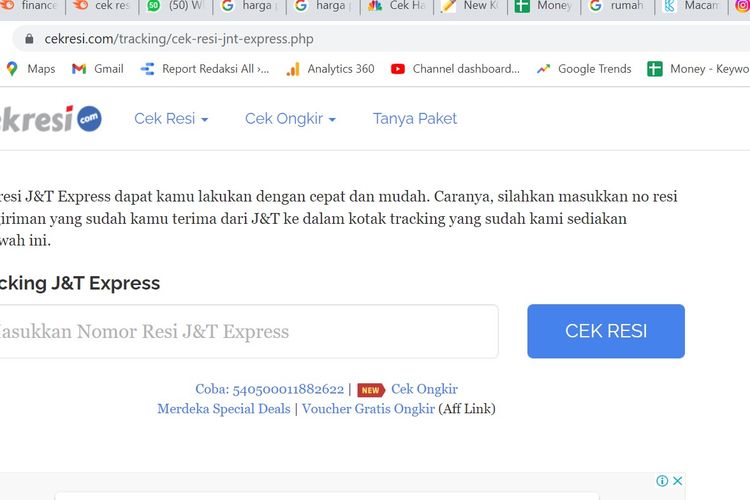
Task: Open the Merdeka Special Deals link
Action: (224, 408)
